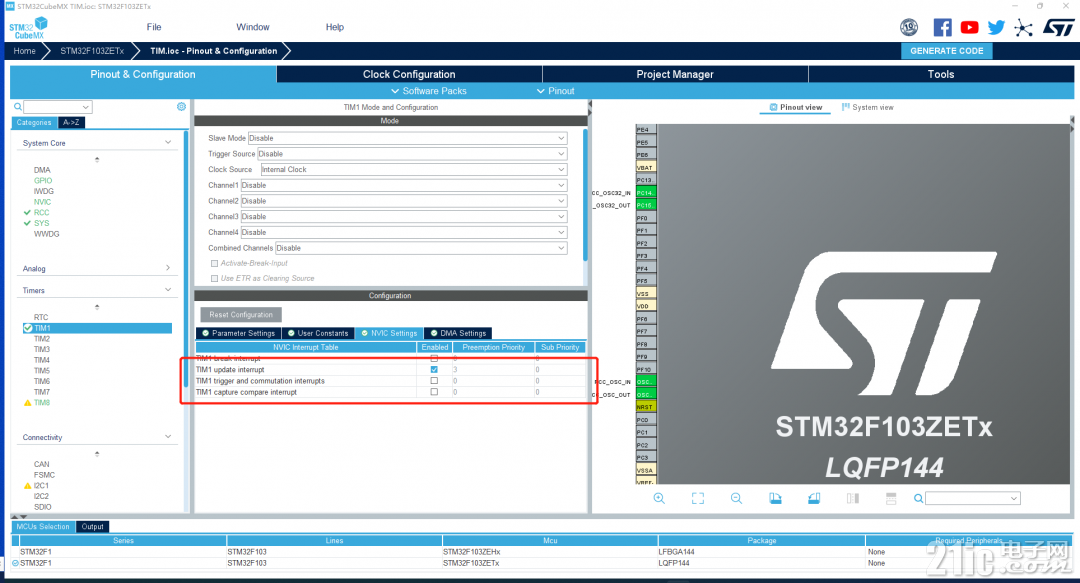Screen dimensions: 1080x583
Task: Open the DMA Settings tab
Action: [x=458, y=333]
